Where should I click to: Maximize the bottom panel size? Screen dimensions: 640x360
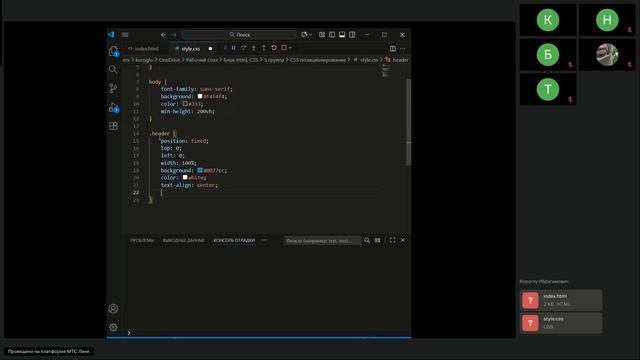(392, 240)
